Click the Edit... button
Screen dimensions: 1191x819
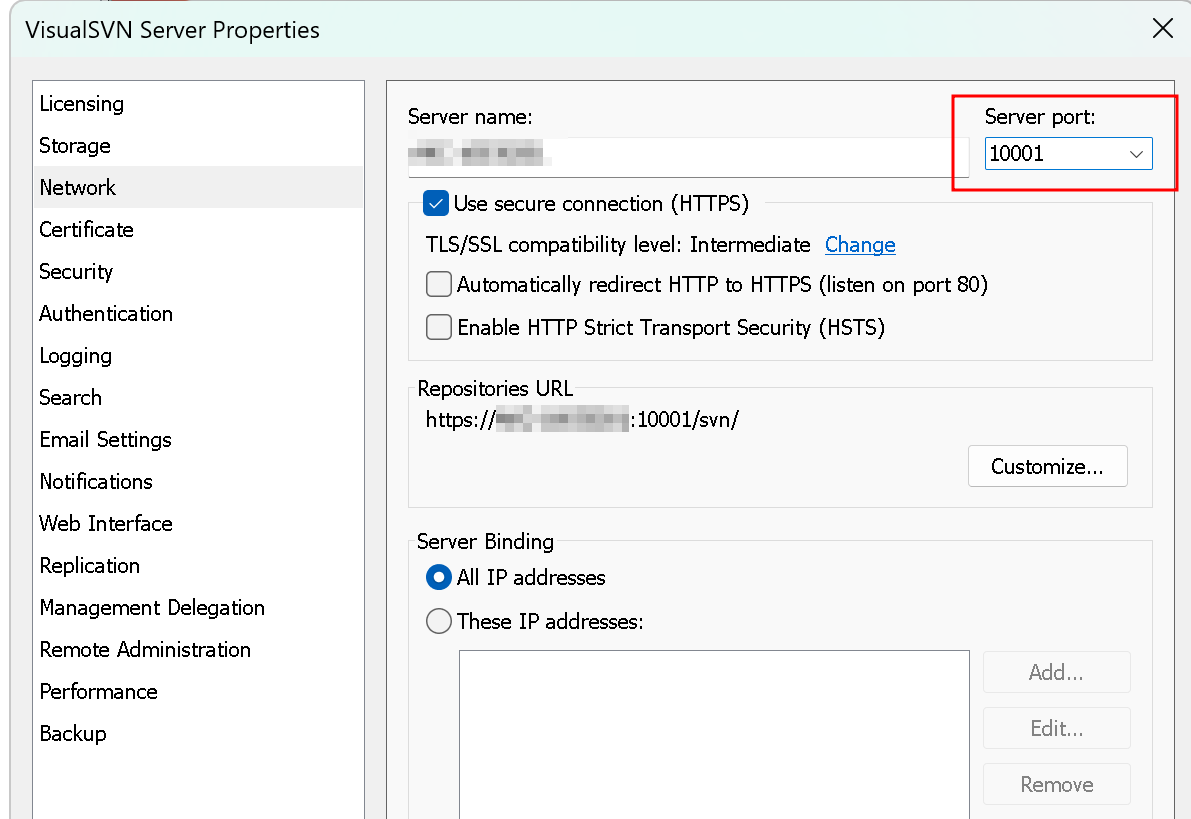1057,729
